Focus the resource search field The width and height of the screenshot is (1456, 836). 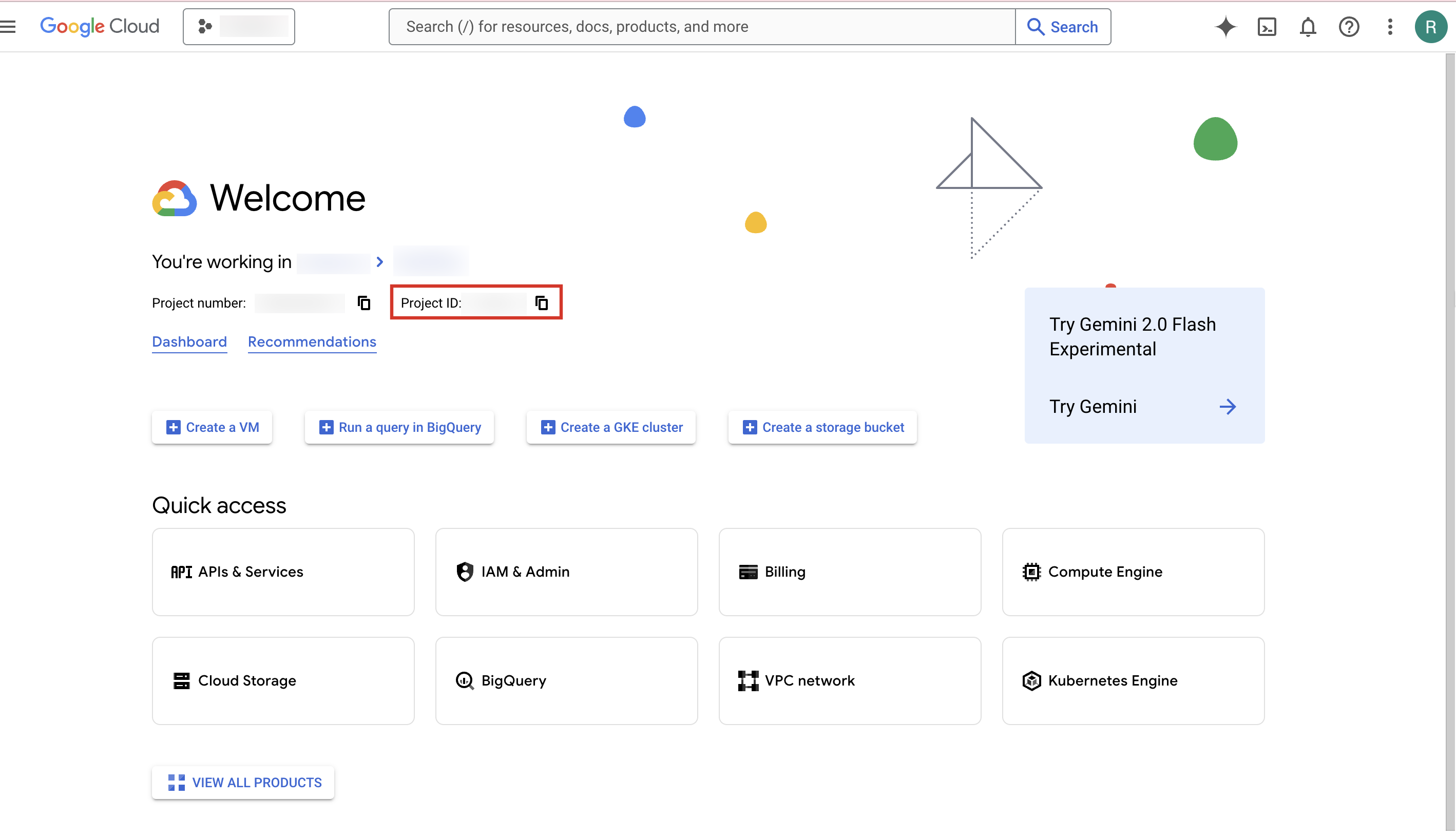coord(702,26)
